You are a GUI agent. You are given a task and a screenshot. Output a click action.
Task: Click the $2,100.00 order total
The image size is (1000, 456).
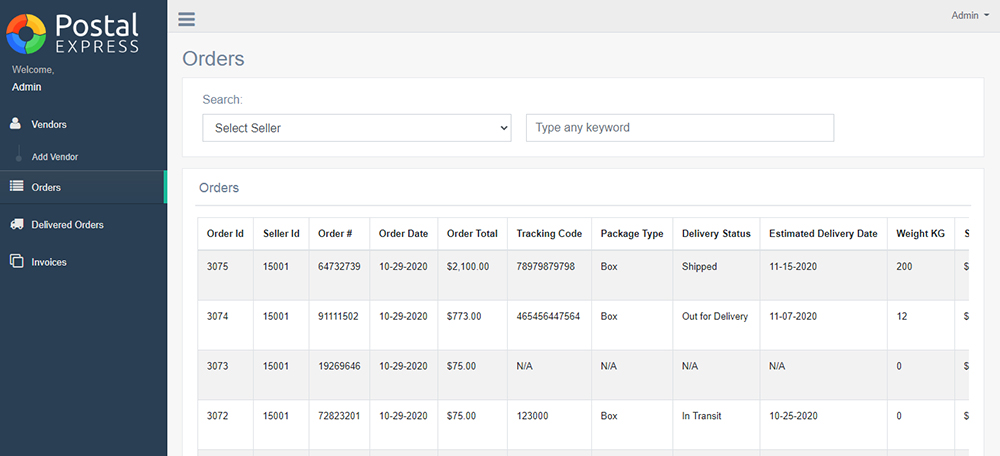pos(468,267)
